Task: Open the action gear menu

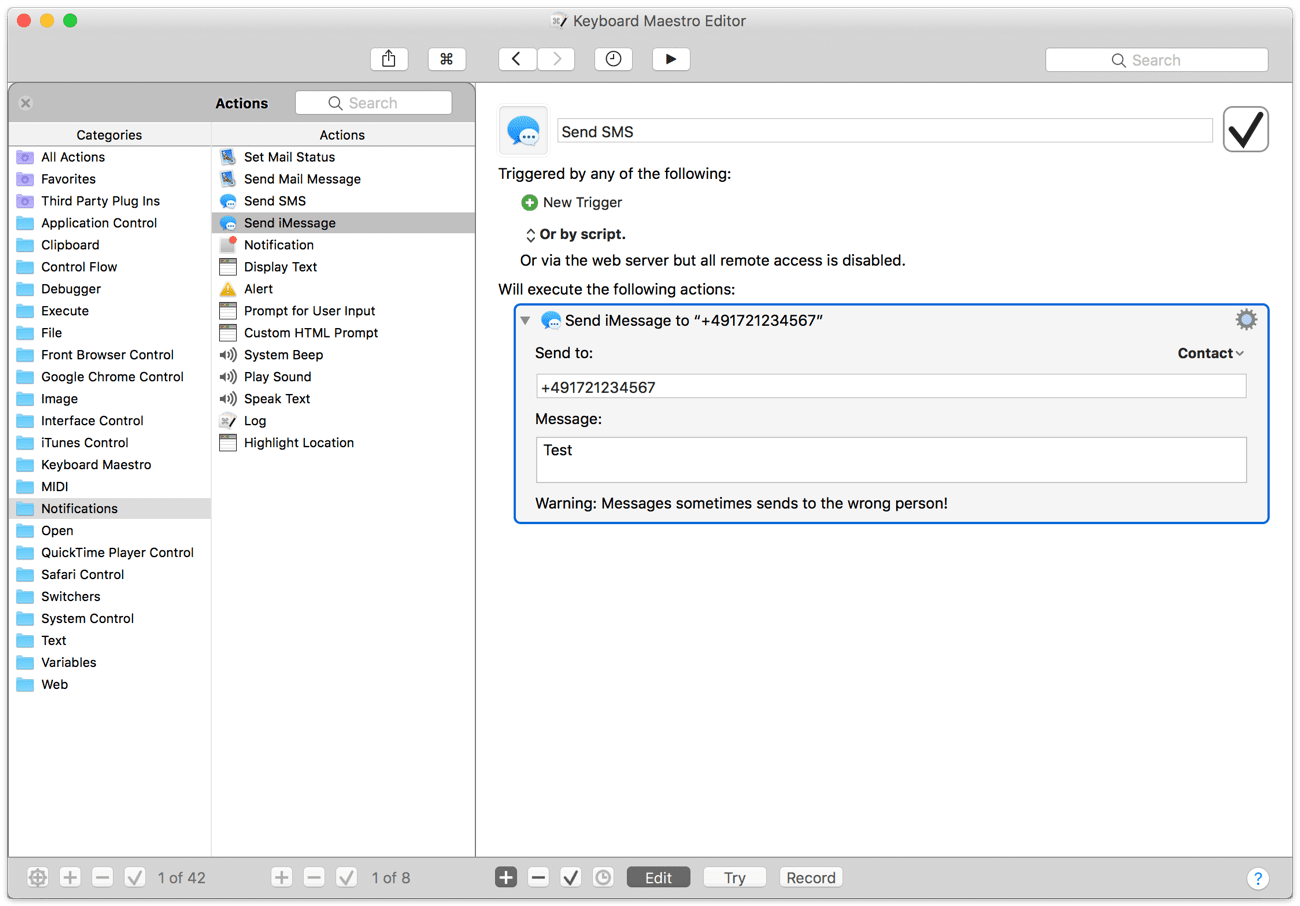Action: 1246,319
